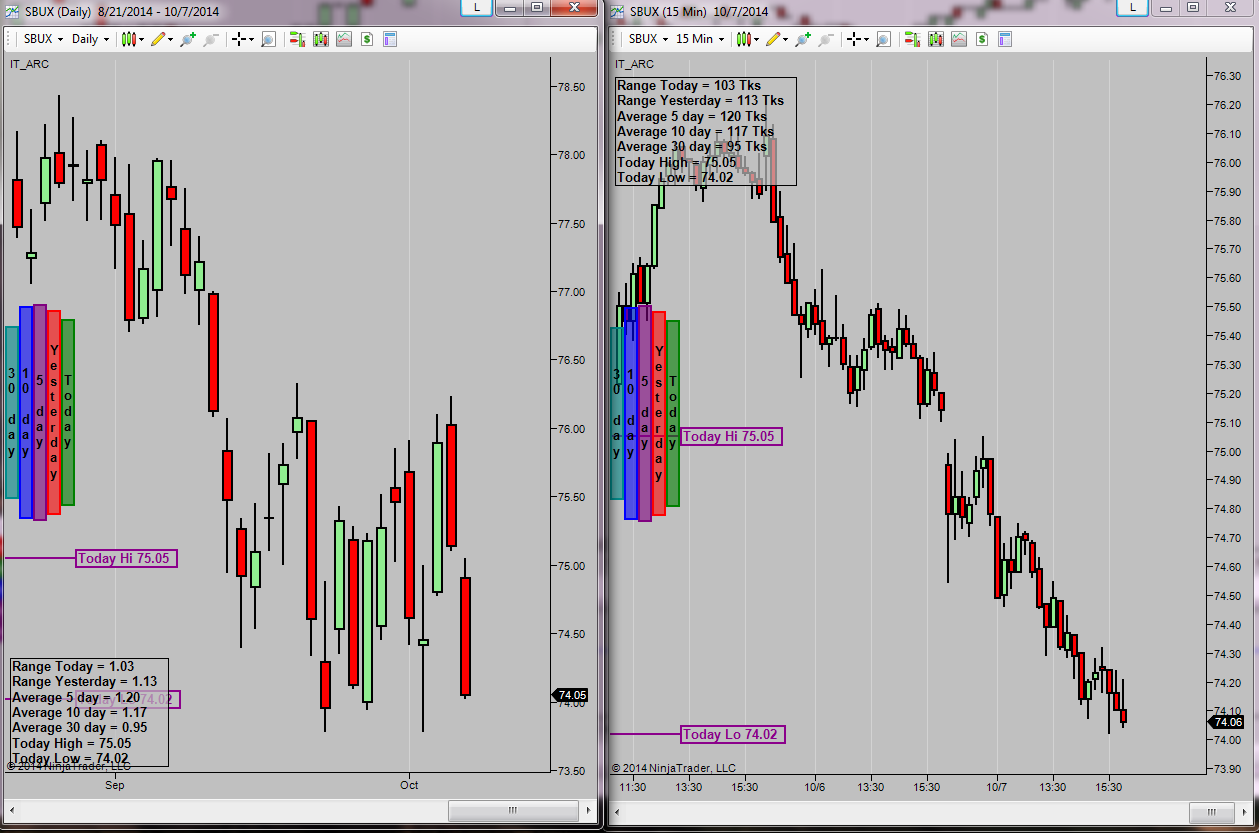Click the horizontal scrollbar thumb in Daily chart
This screenshot has width=1259, height=833.
pos(511,810)
